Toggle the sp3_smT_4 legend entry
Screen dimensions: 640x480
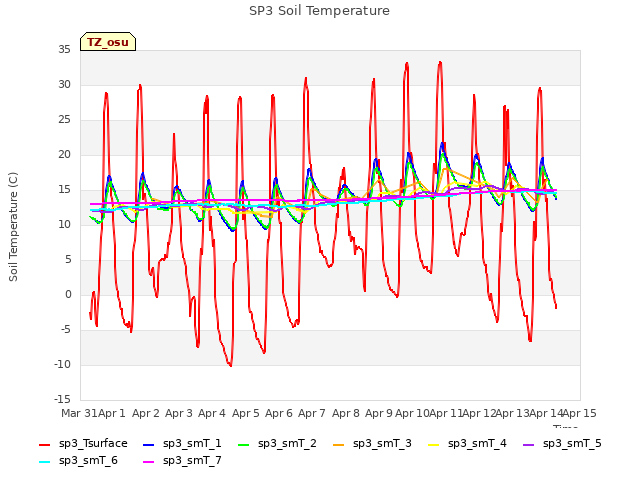[x=467, y=444]
